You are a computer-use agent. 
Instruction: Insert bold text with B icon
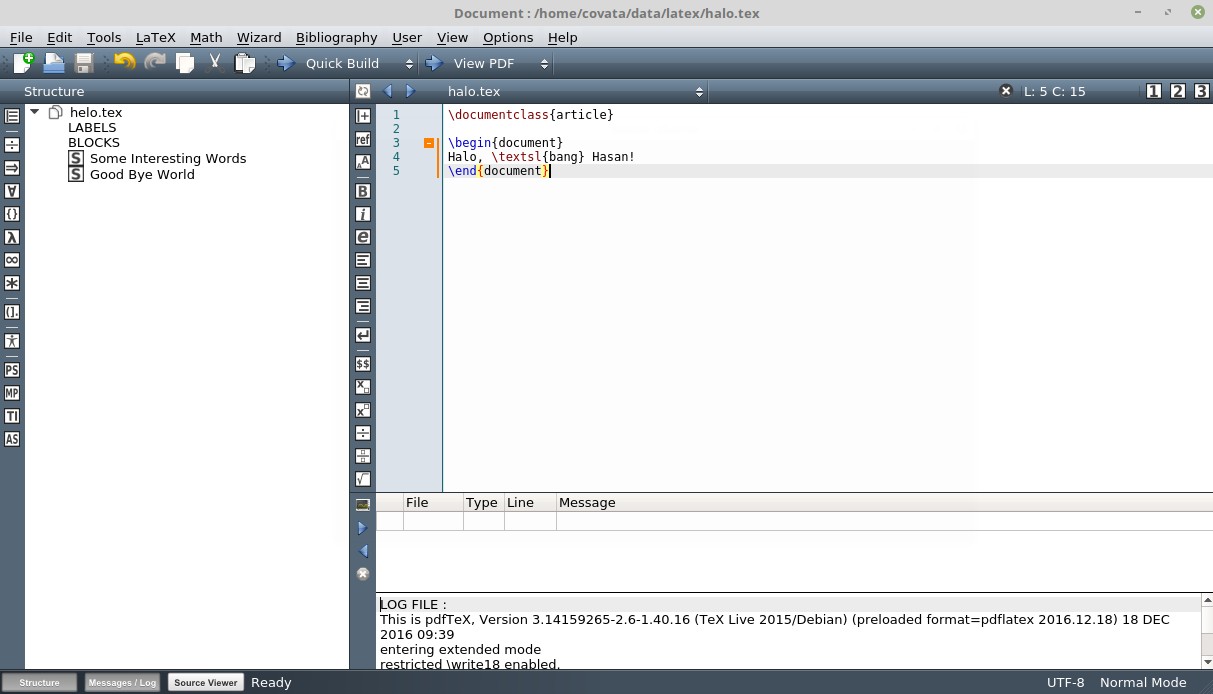[363, 191]
